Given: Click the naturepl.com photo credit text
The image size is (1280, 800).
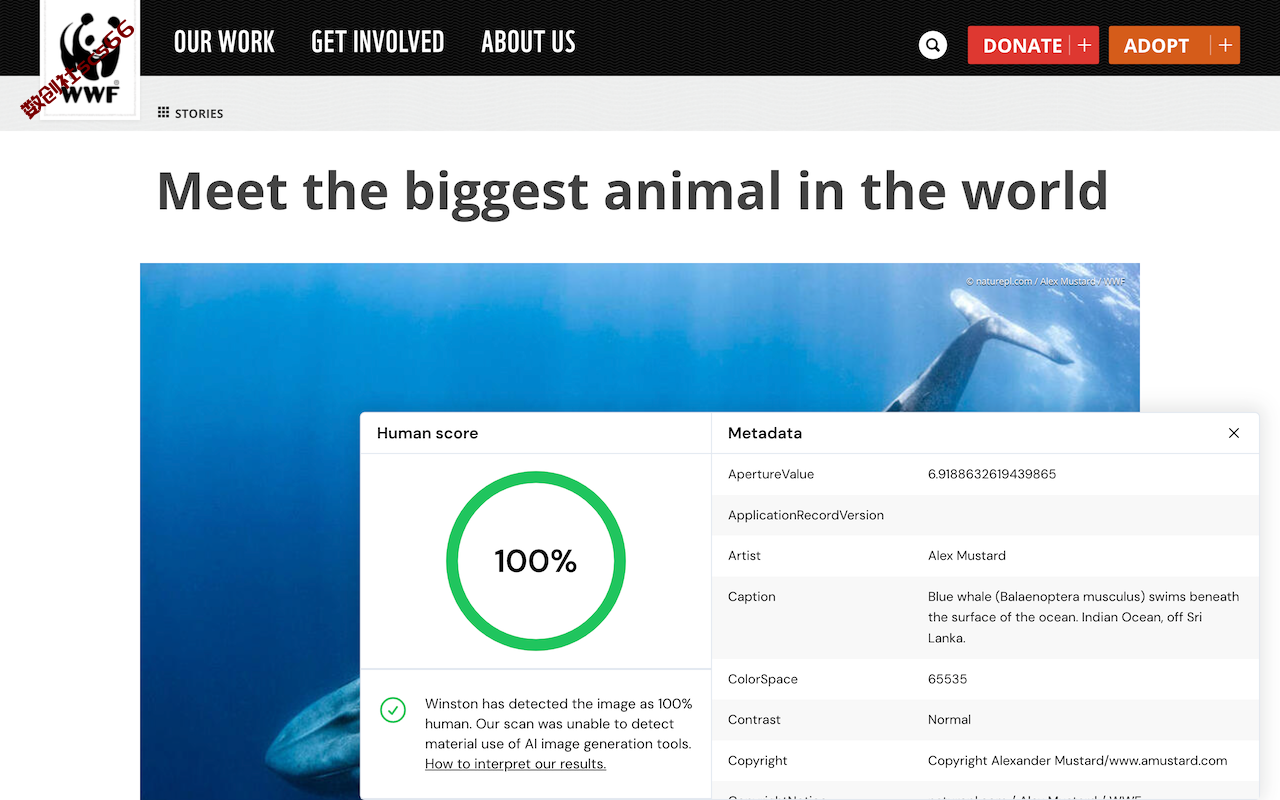Looking at the screenshot, I should (1046, 281).
